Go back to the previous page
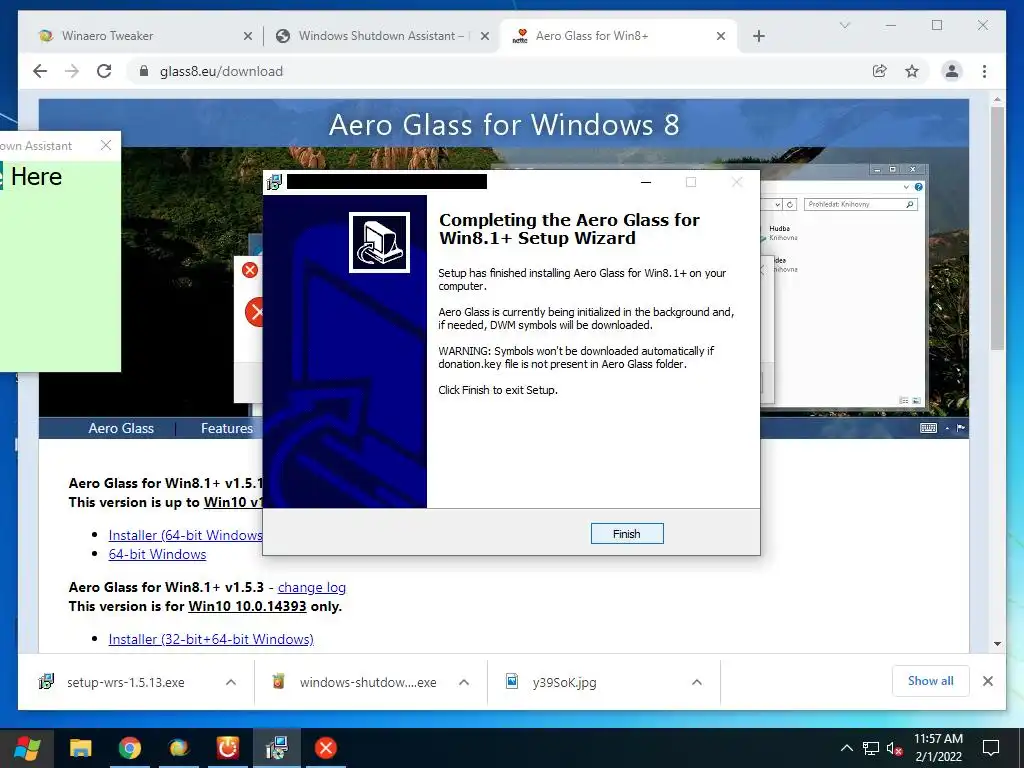Screen dimensions: 1024x768 tap(40, 71)
